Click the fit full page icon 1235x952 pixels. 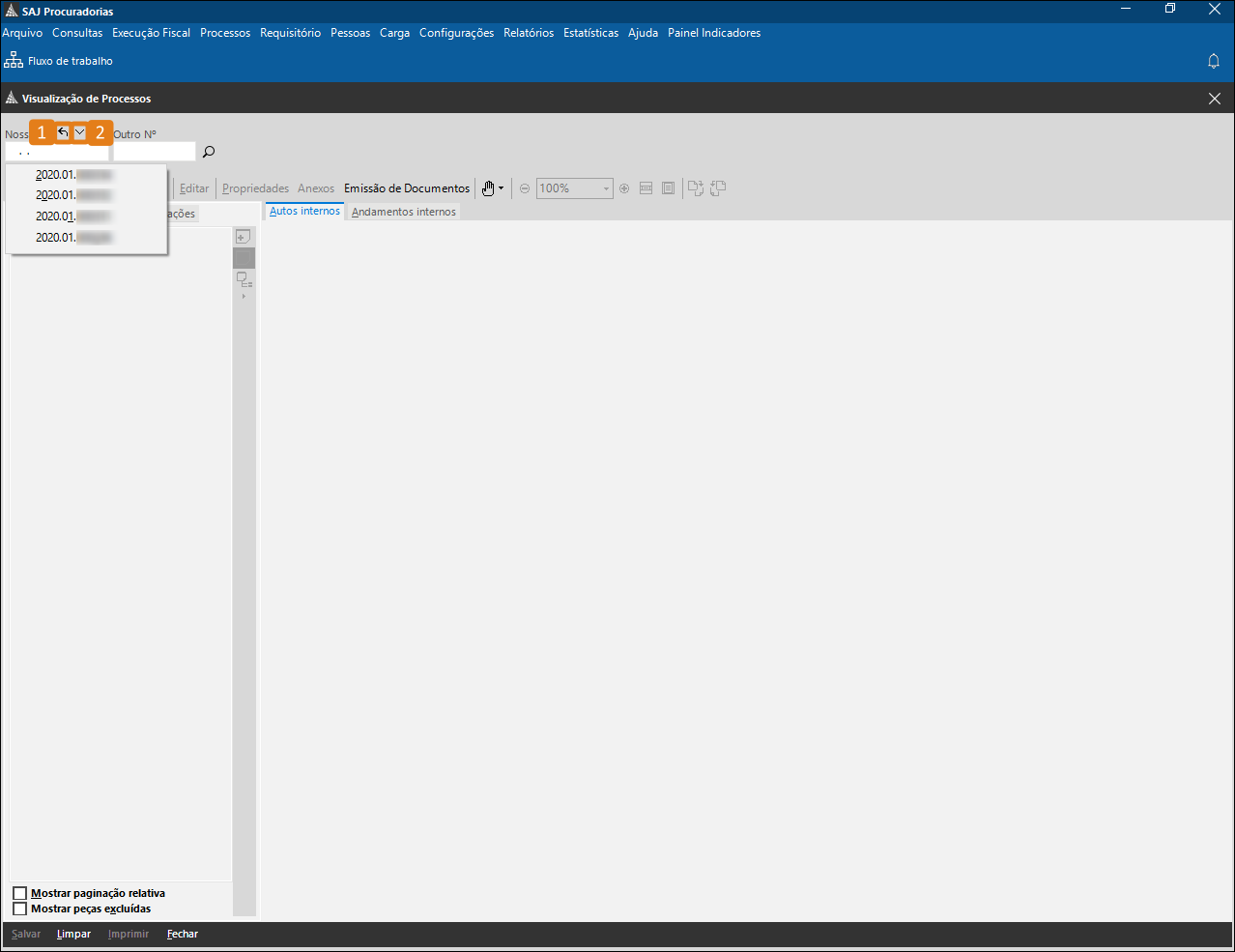668,188
